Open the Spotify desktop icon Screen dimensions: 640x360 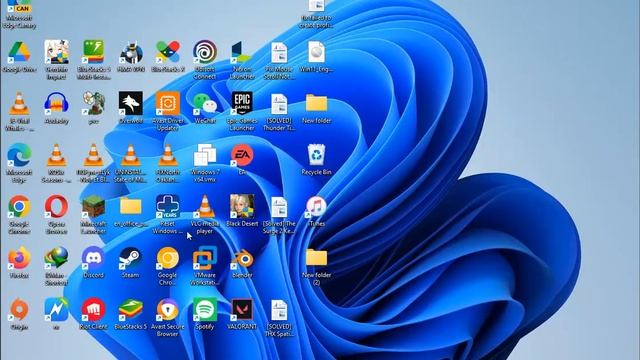coord(205,309)
